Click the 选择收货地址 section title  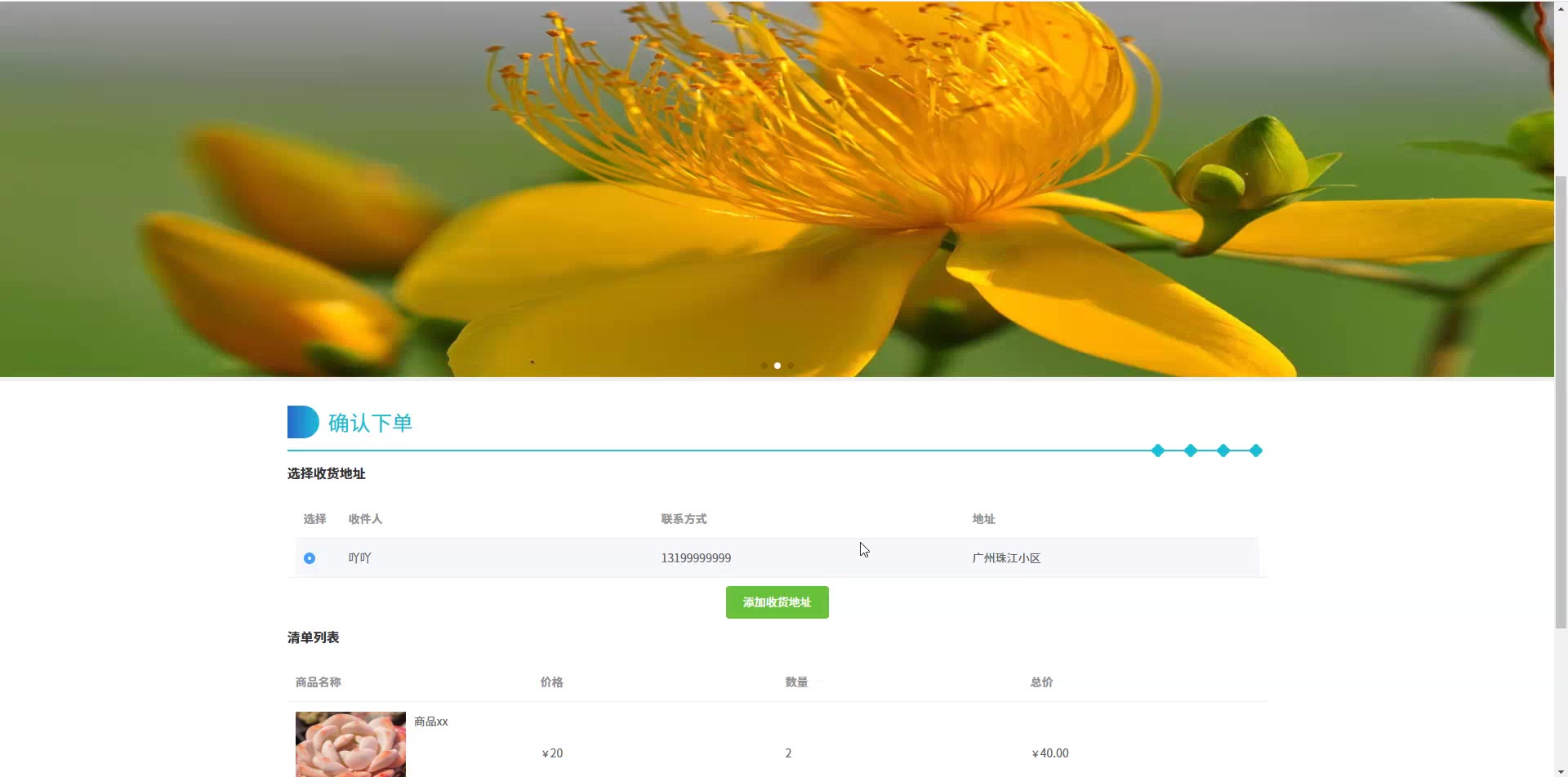[x=327, y=473]
